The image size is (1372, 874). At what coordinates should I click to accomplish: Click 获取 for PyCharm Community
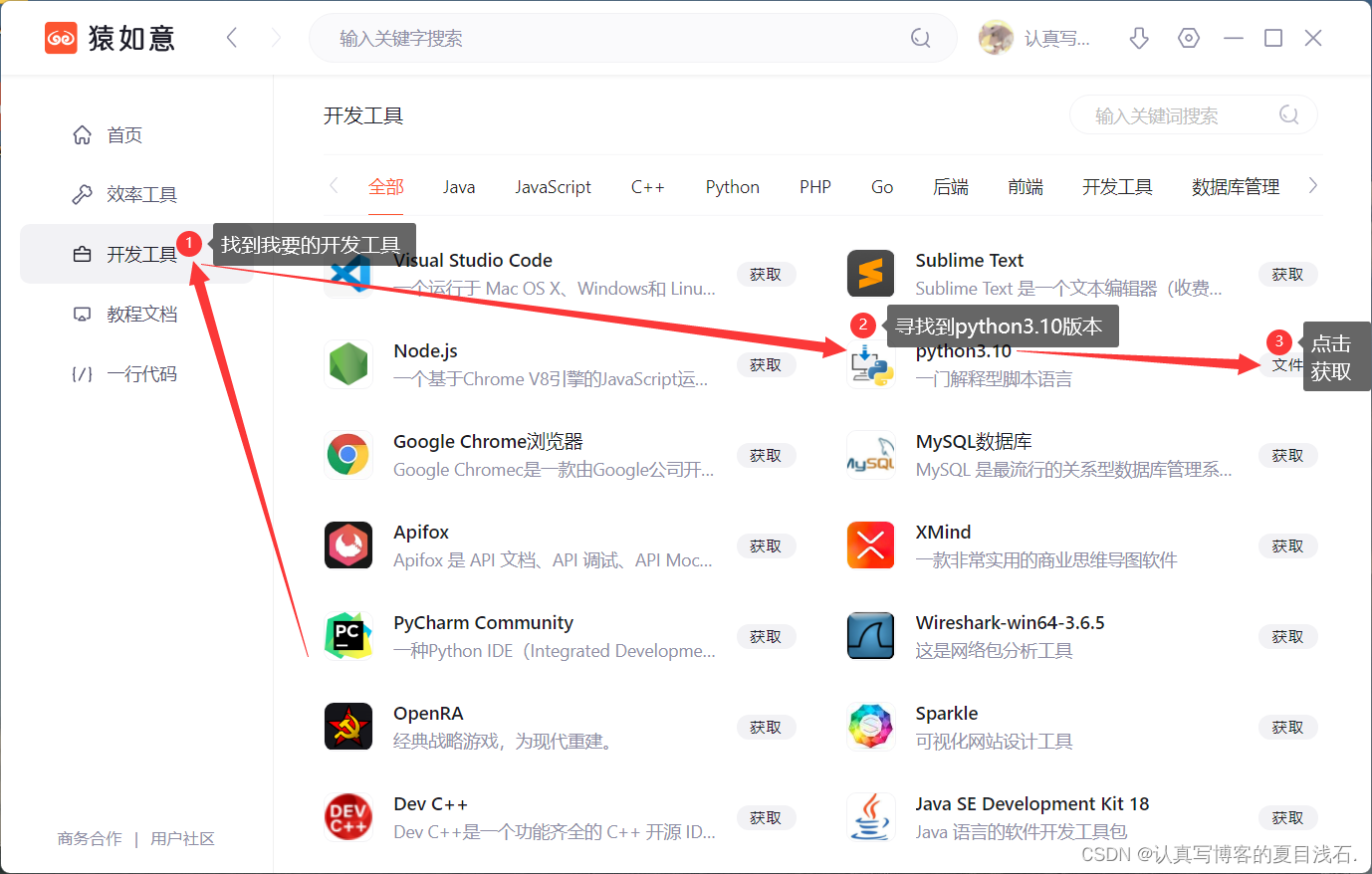[x=766, y=636]
